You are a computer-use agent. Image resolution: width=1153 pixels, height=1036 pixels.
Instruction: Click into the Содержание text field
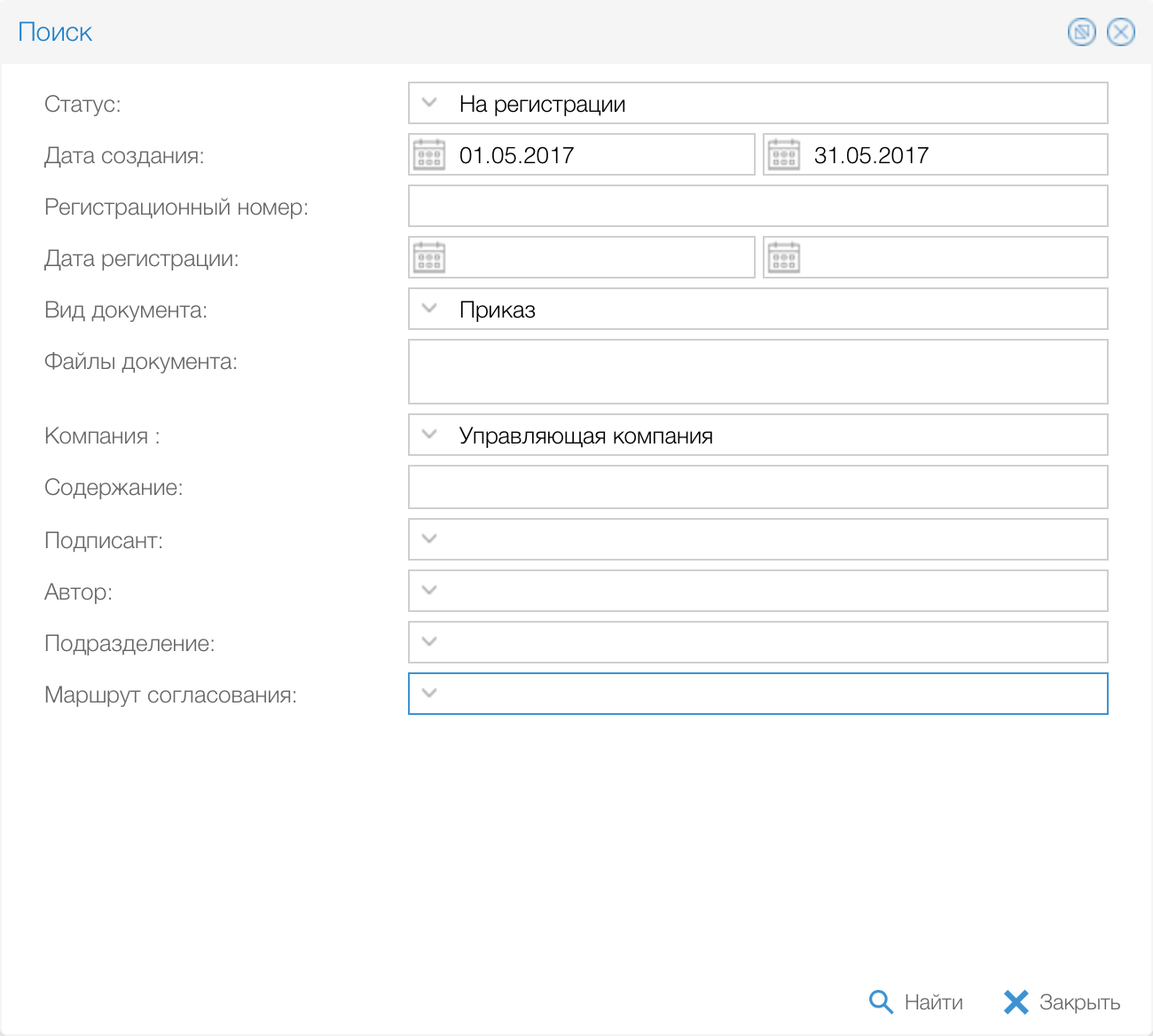tap(757, 487)
